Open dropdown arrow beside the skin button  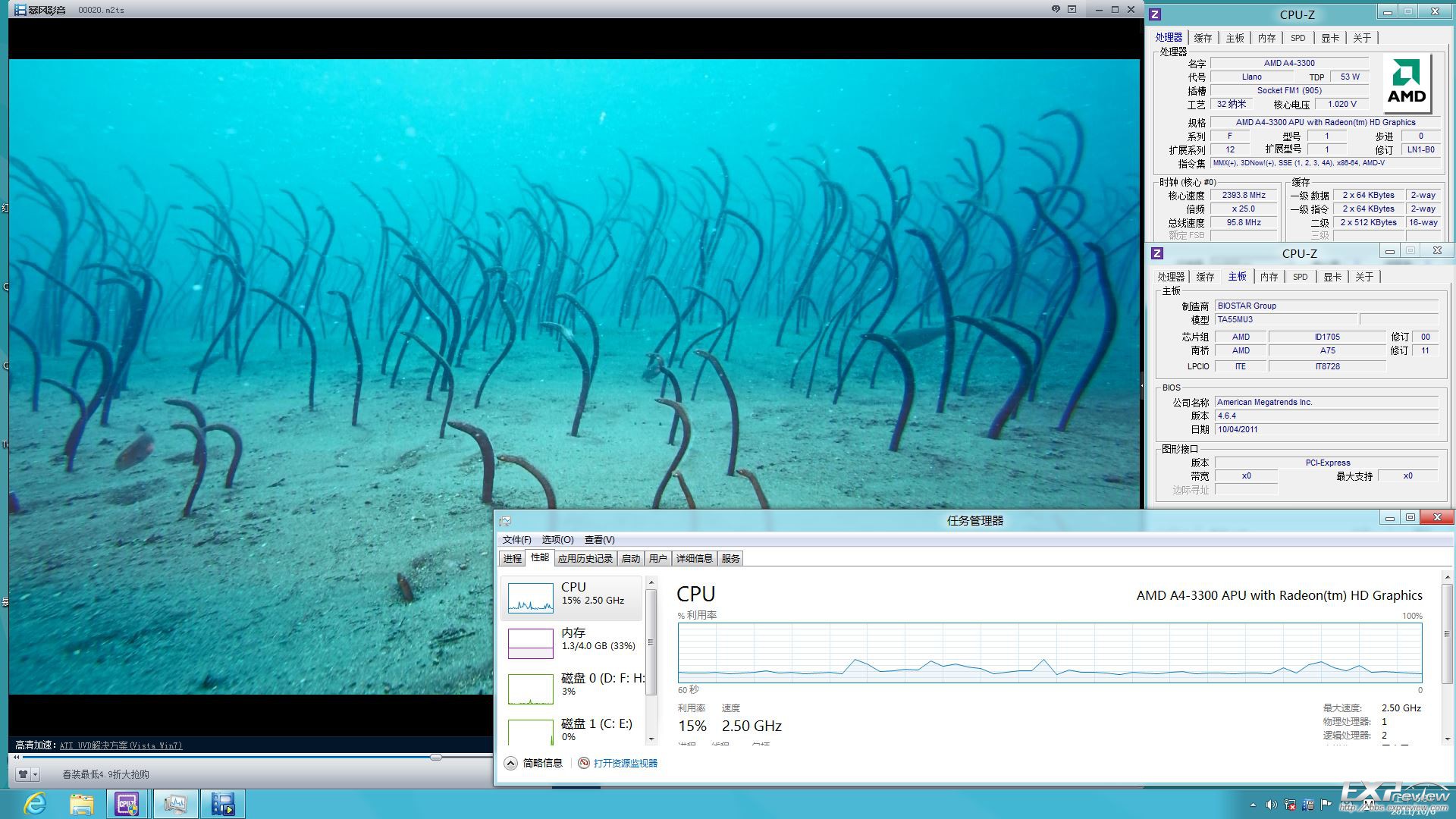pos(35,774)
